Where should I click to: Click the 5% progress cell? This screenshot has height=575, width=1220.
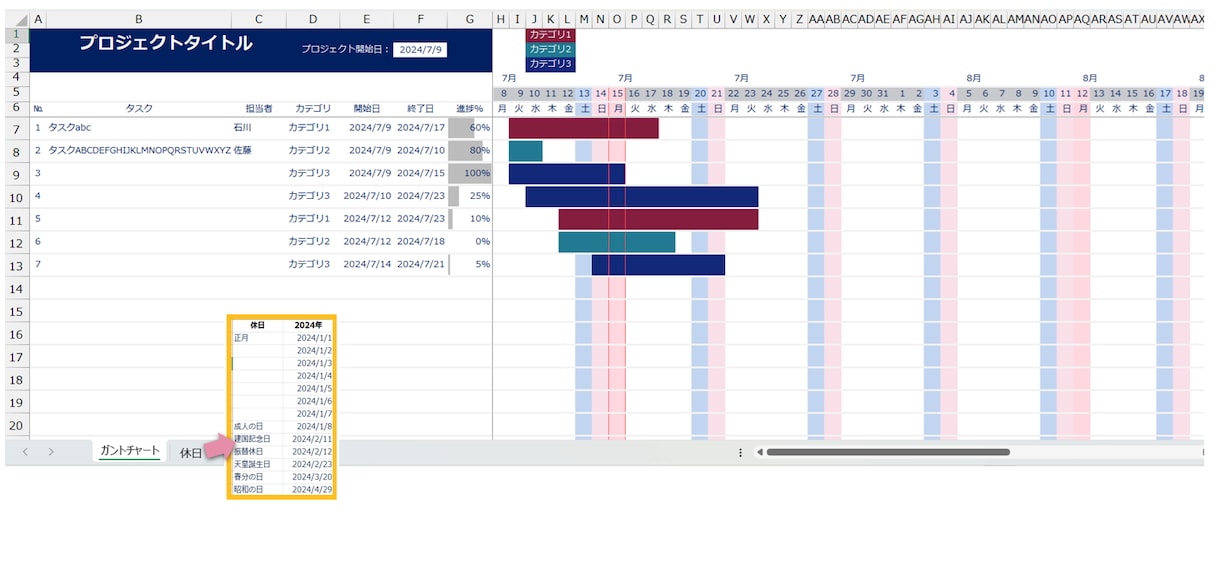(x=470, y=264)
